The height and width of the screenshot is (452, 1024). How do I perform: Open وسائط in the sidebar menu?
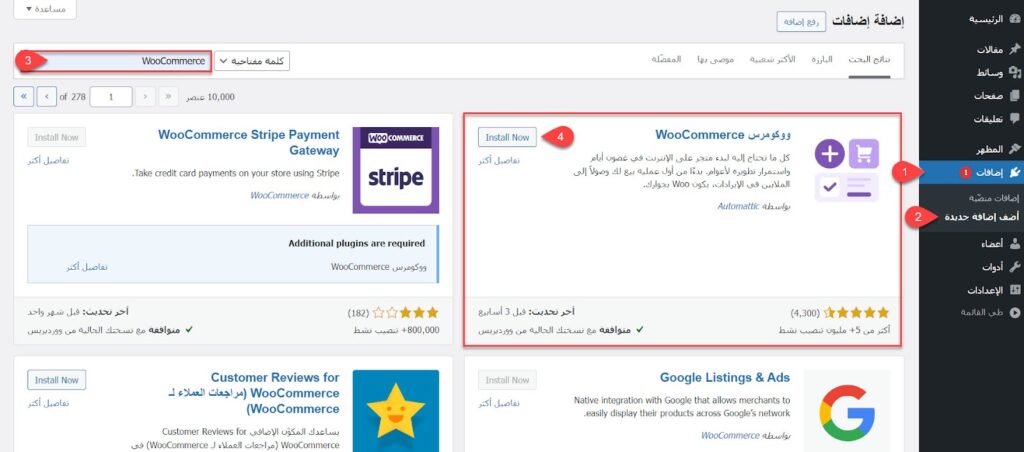click(x=990, y=73)
